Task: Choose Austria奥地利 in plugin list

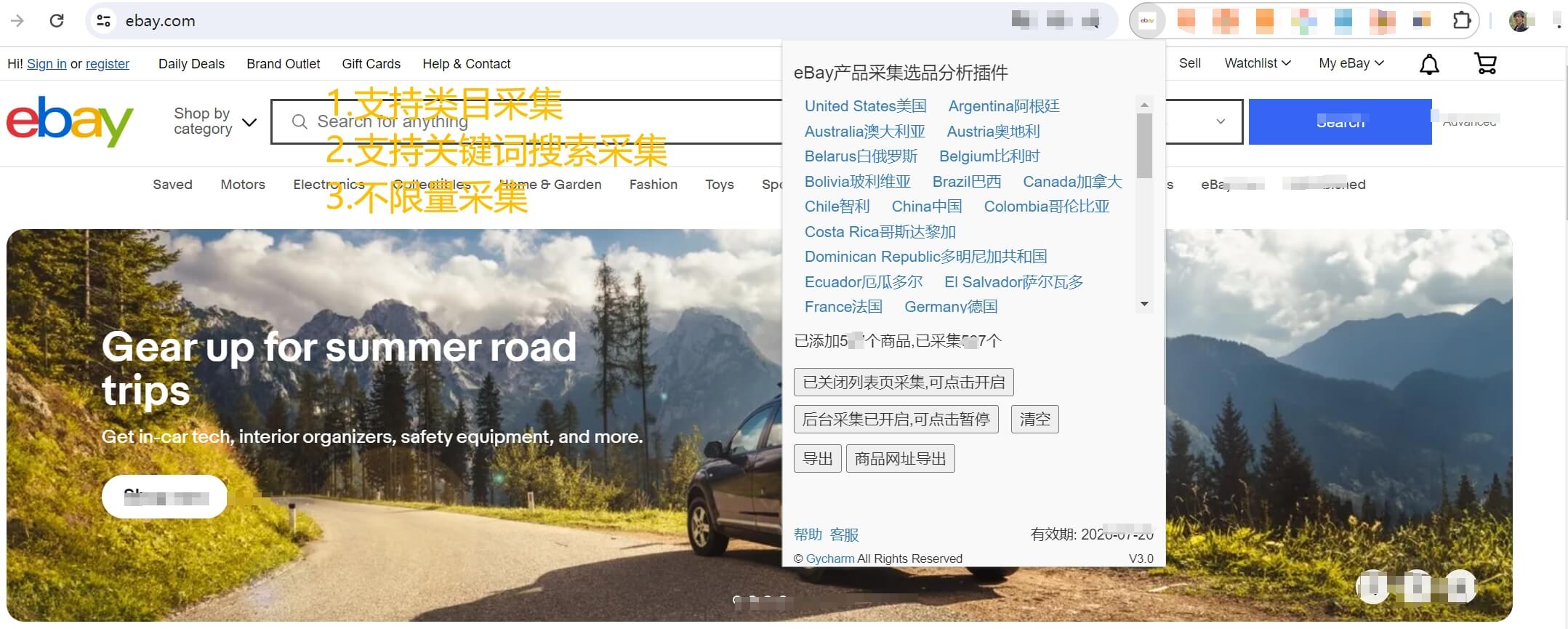Action: point(993,132)
